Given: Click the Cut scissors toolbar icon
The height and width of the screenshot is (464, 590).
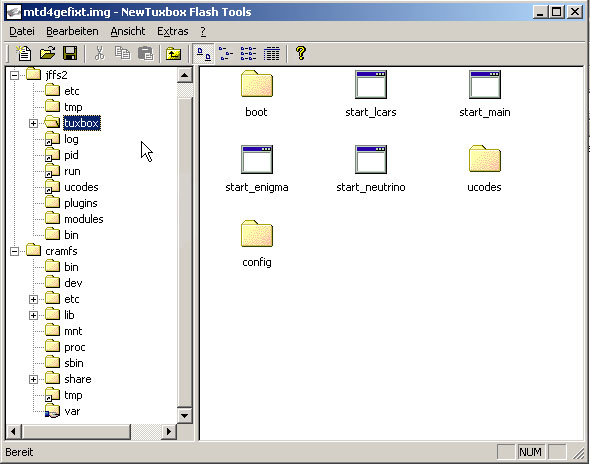Looking at the screenshot, I should click(x=99, y=53).
